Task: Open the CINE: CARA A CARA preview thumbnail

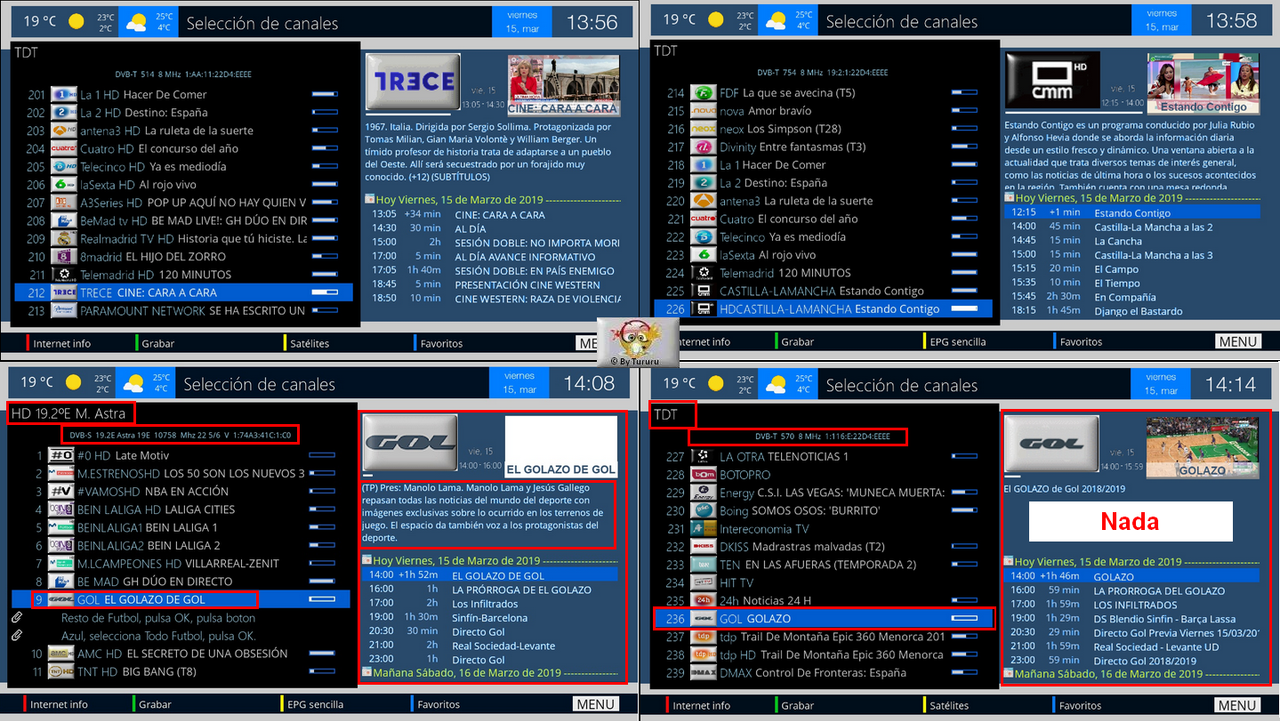Action: point(565,84)
